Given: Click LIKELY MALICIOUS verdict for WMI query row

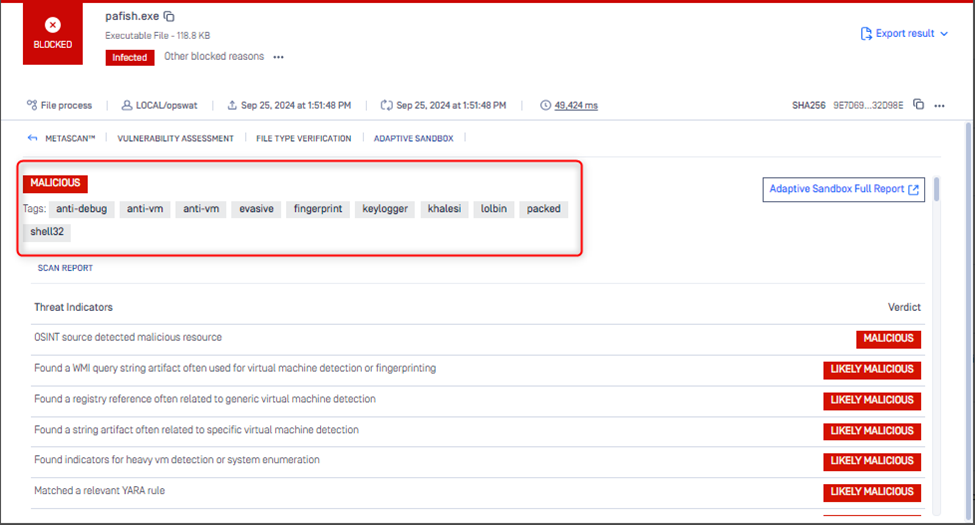Looking at the screenshot, I should click(872, 370).
